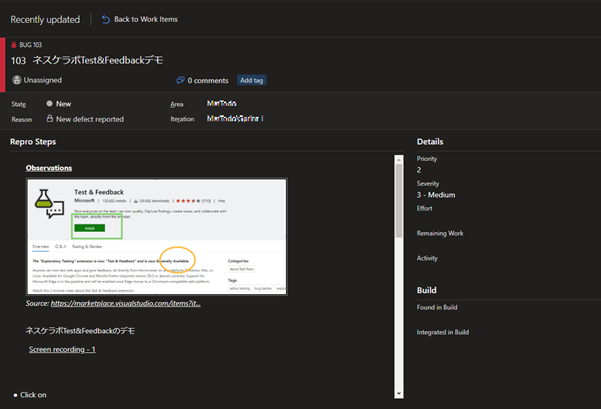Viewport: 601px width, 409px height.
Task: Click the Repro Steps scrollbar thumb
Action: pyautogui.click(x=399, y=201)
